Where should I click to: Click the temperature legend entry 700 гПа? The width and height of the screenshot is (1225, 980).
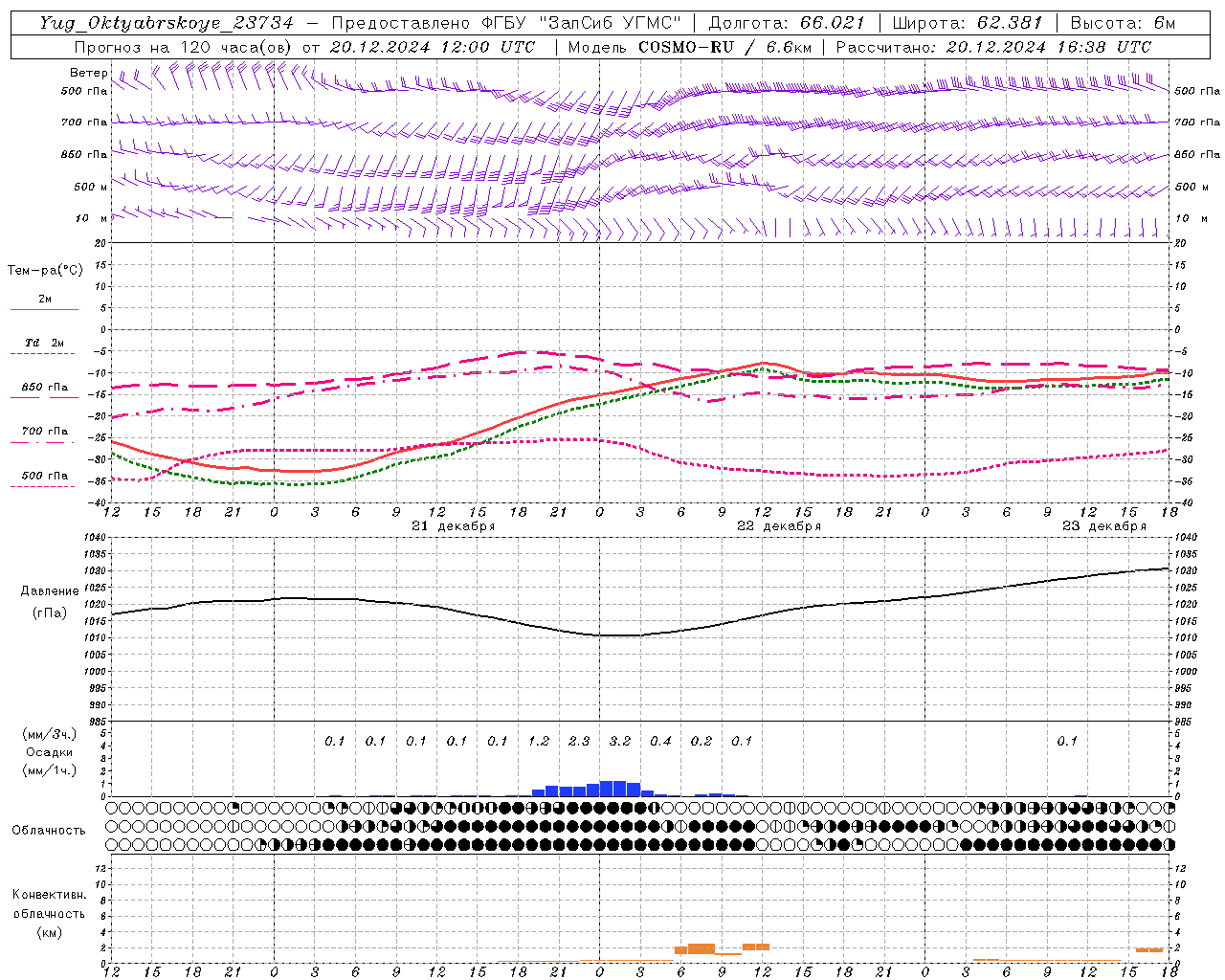click(45, 432)
